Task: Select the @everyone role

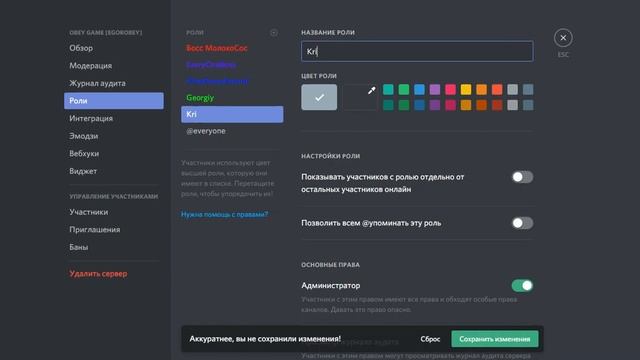Action: (232, 131)
